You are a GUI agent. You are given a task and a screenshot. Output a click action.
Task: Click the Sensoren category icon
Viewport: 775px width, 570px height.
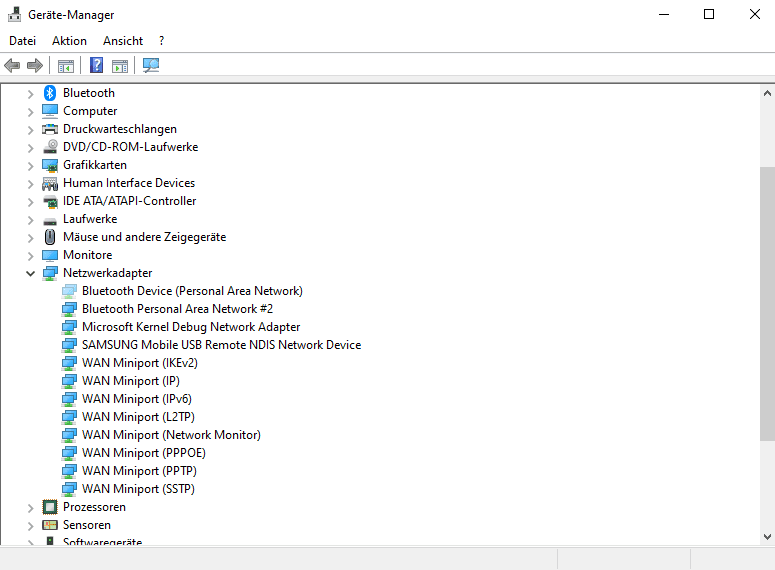[x=50, y=525]
